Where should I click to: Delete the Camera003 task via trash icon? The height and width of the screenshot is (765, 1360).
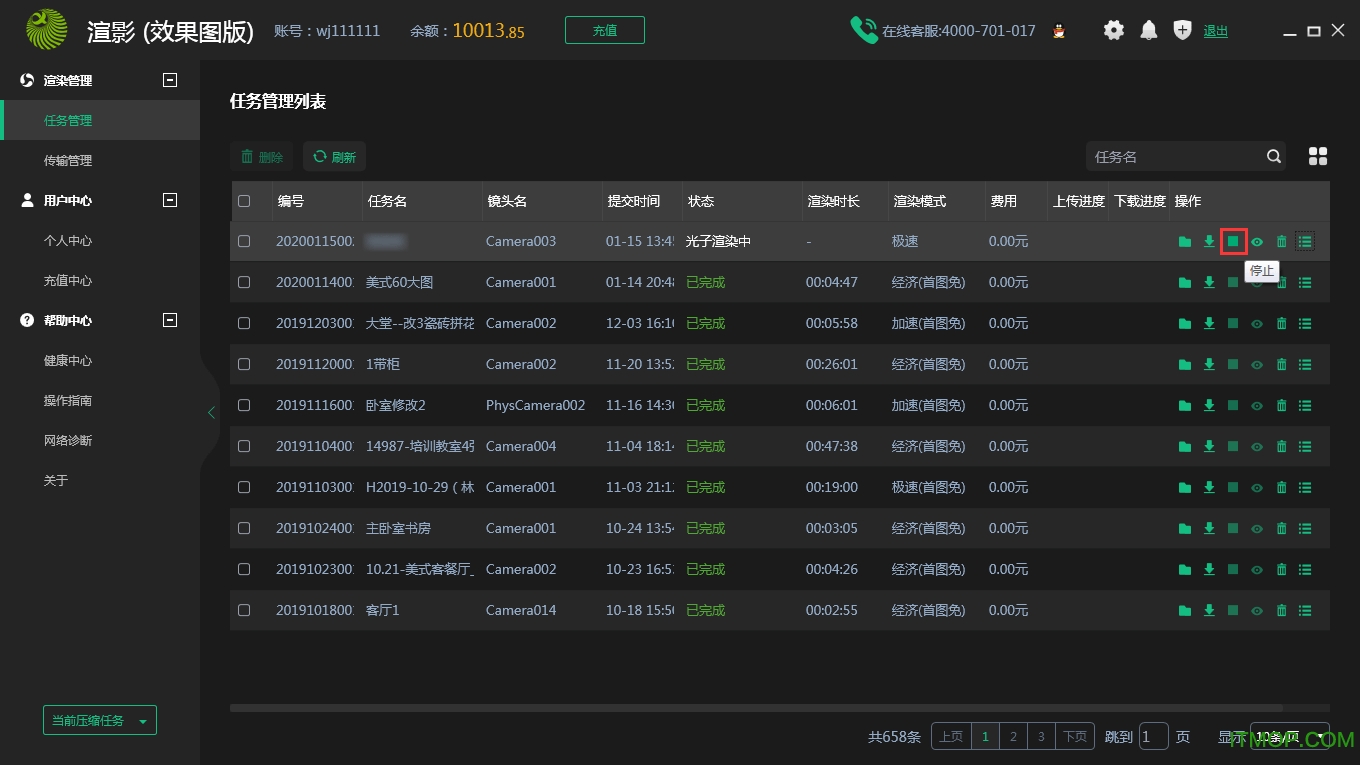1281,241
